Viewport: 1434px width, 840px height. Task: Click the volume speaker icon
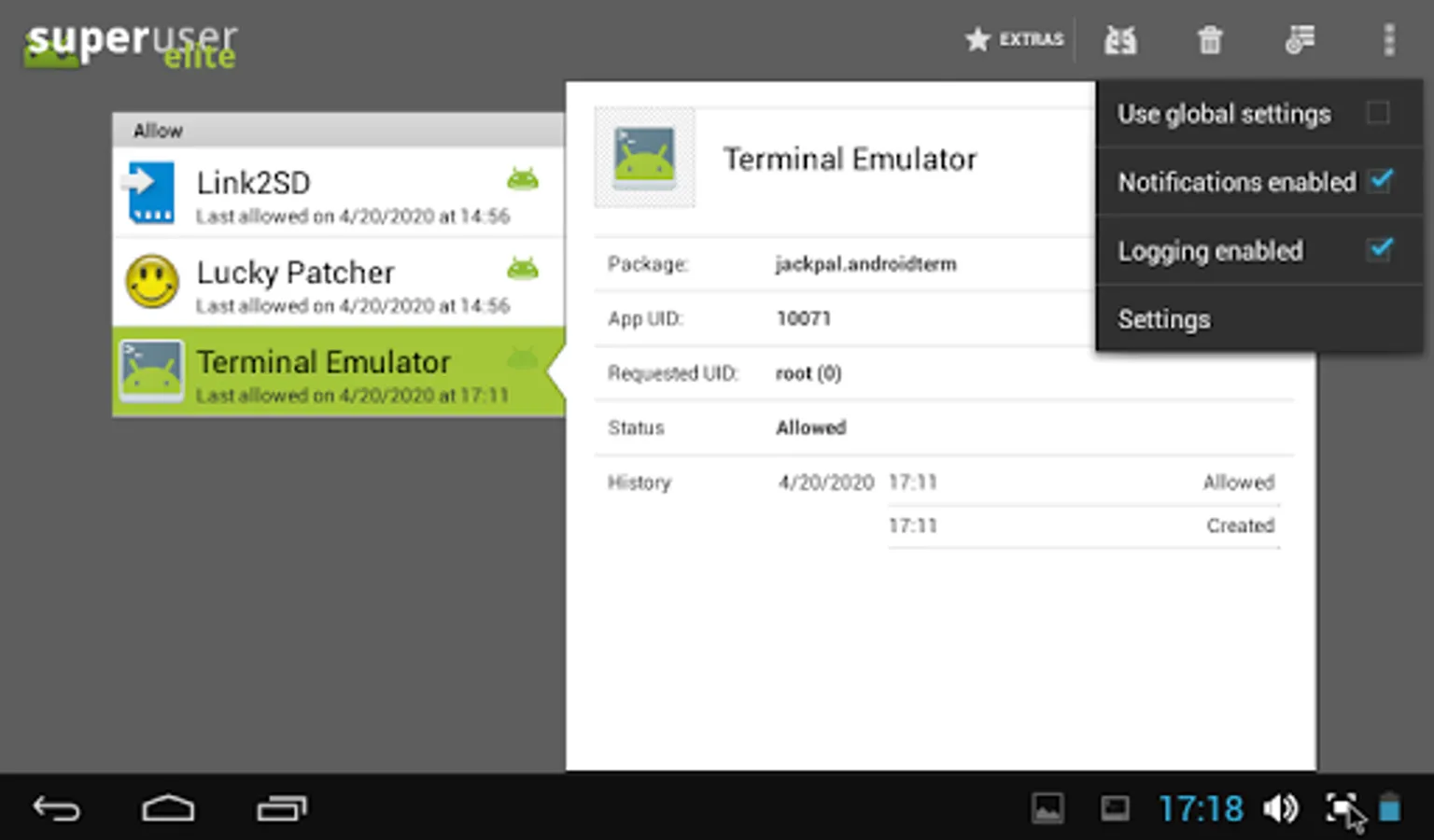(x=1281, y=808)
